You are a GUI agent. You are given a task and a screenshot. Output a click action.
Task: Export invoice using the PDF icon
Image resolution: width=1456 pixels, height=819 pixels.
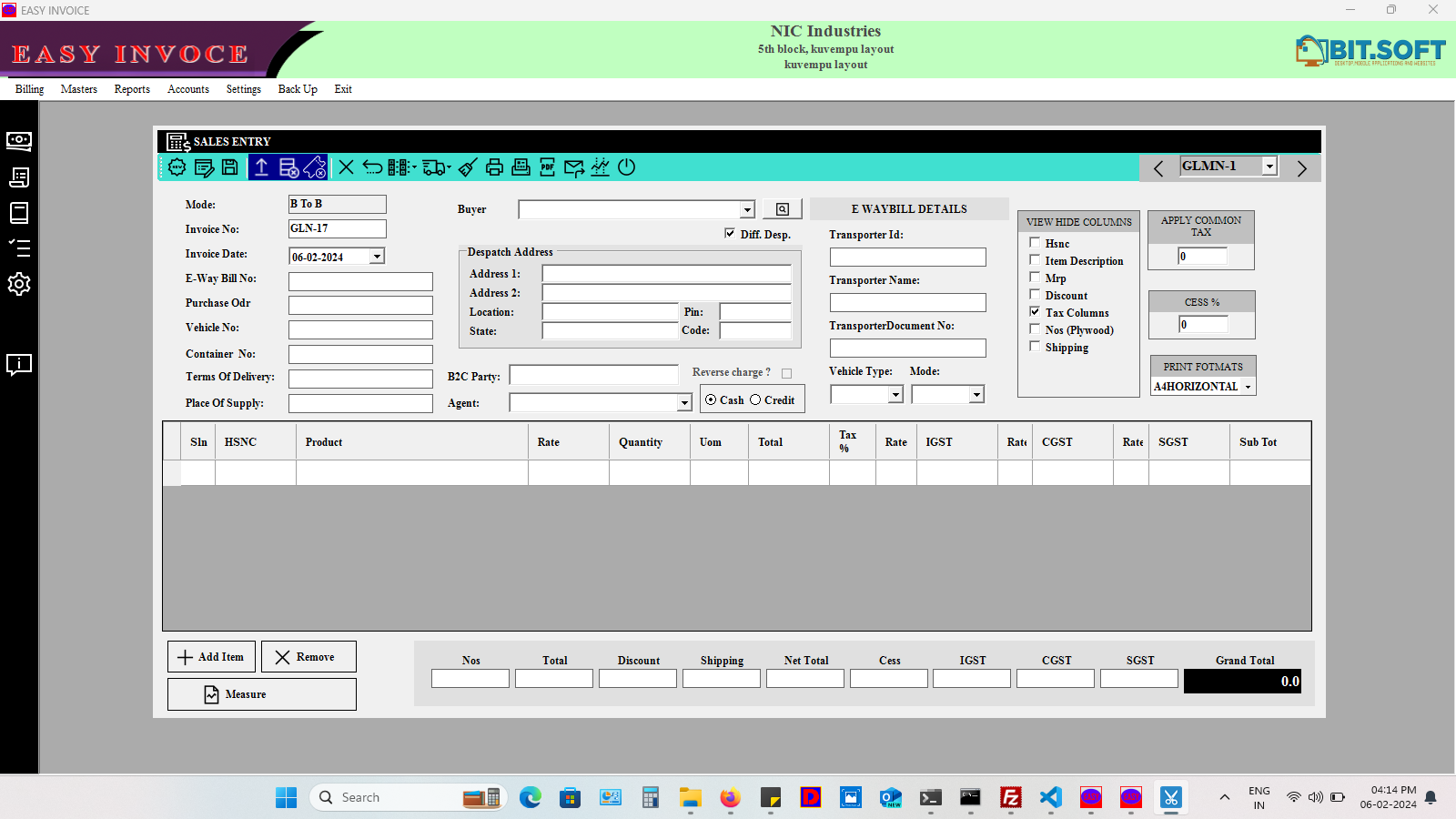pos(547,167)
